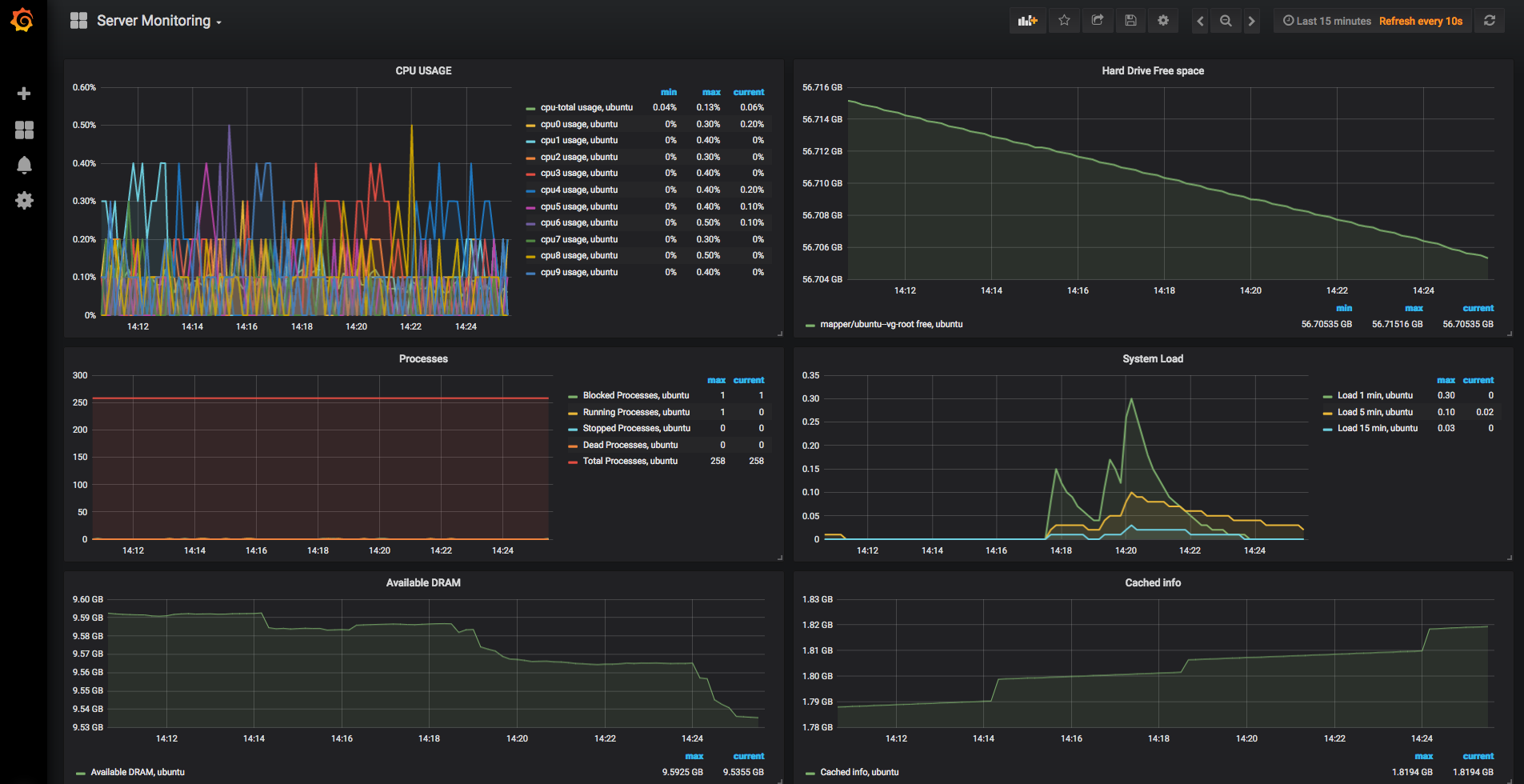
Task: Open Configuration gear in sidebar
Action: click(x=24, y=200)
